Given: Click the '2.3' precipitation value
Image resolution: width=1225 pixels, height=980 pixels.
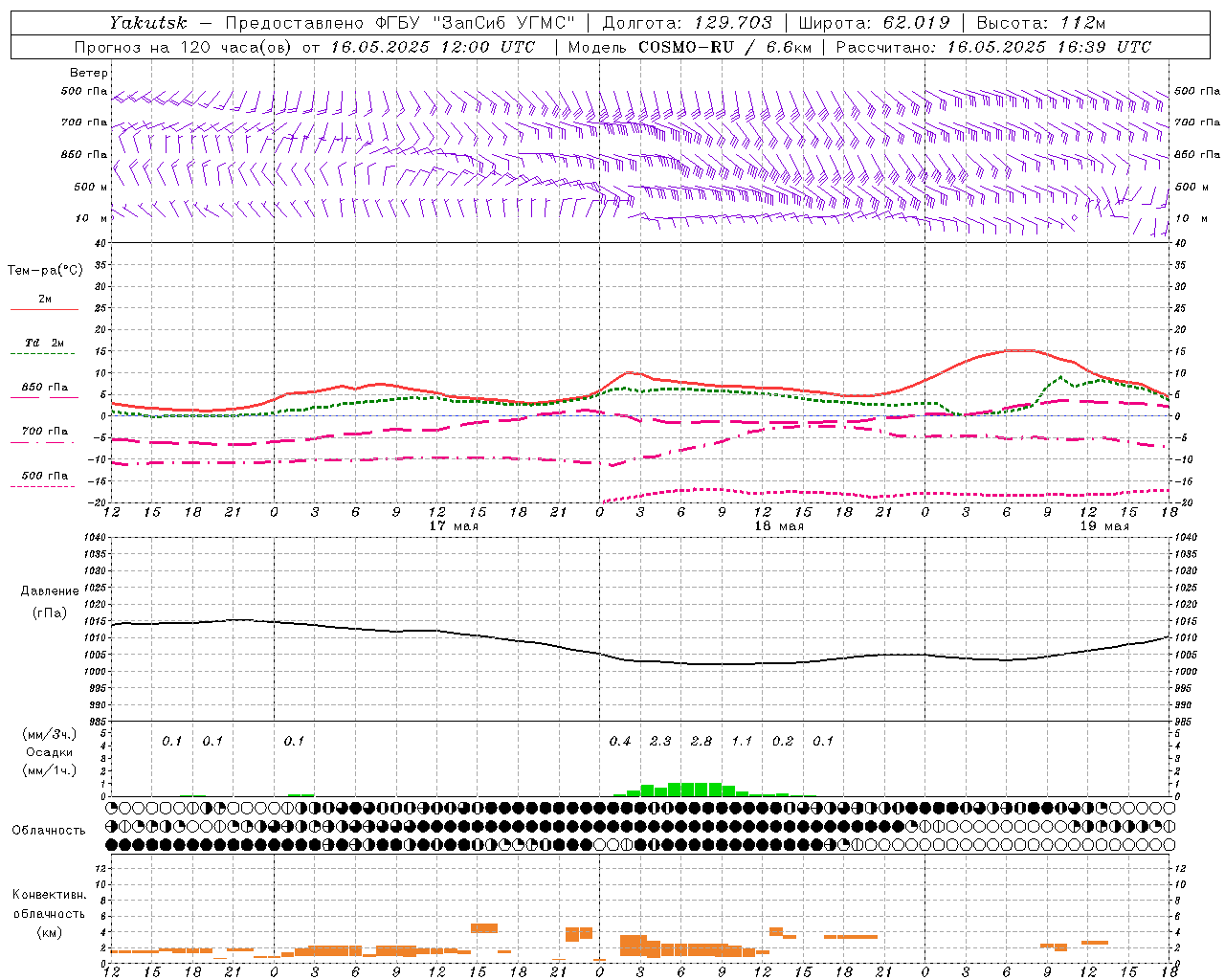Looking at the screenshot, I should 660,742.
